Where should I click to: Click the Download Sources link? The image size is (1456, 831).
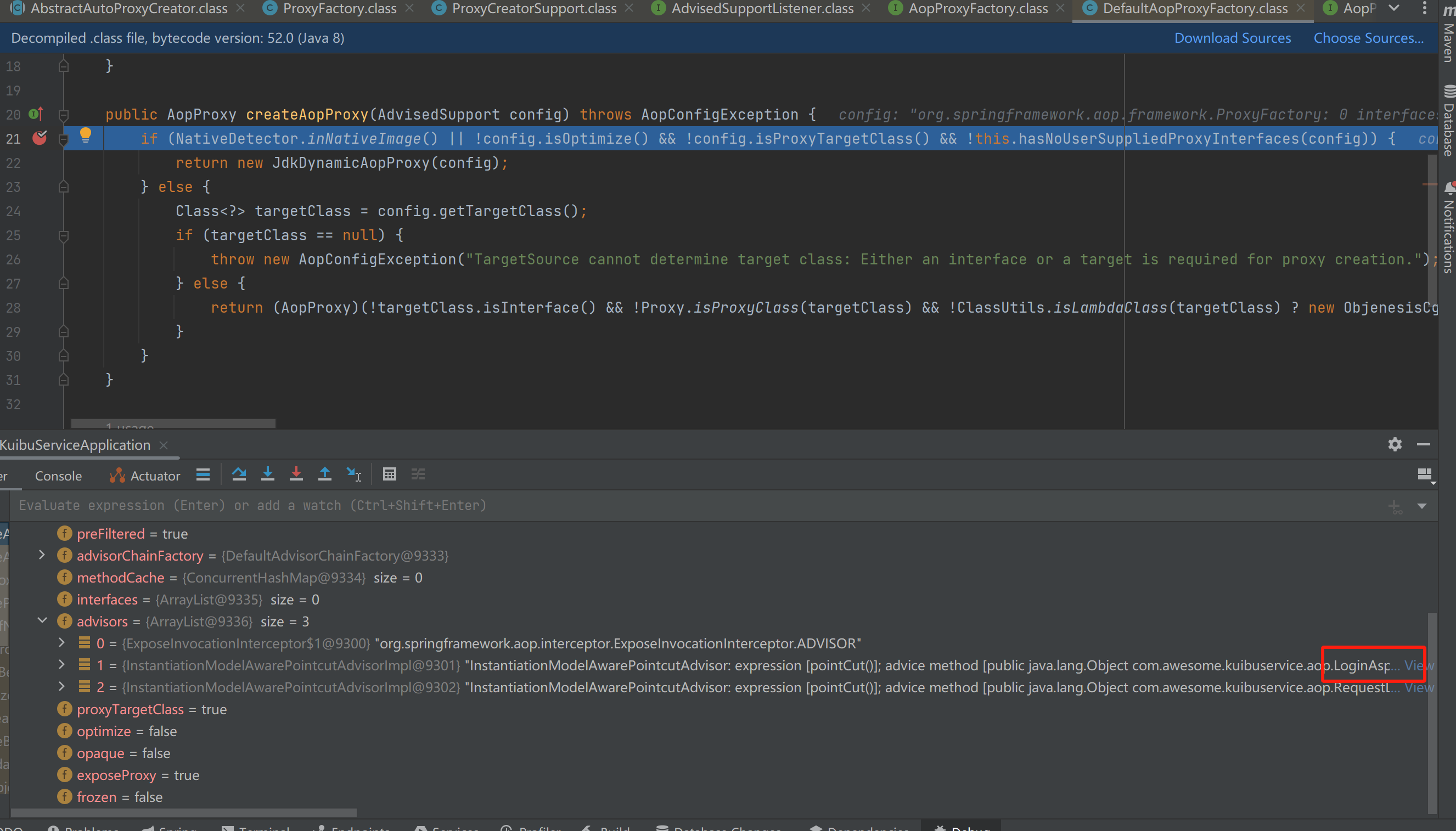tap(1232, 38)
